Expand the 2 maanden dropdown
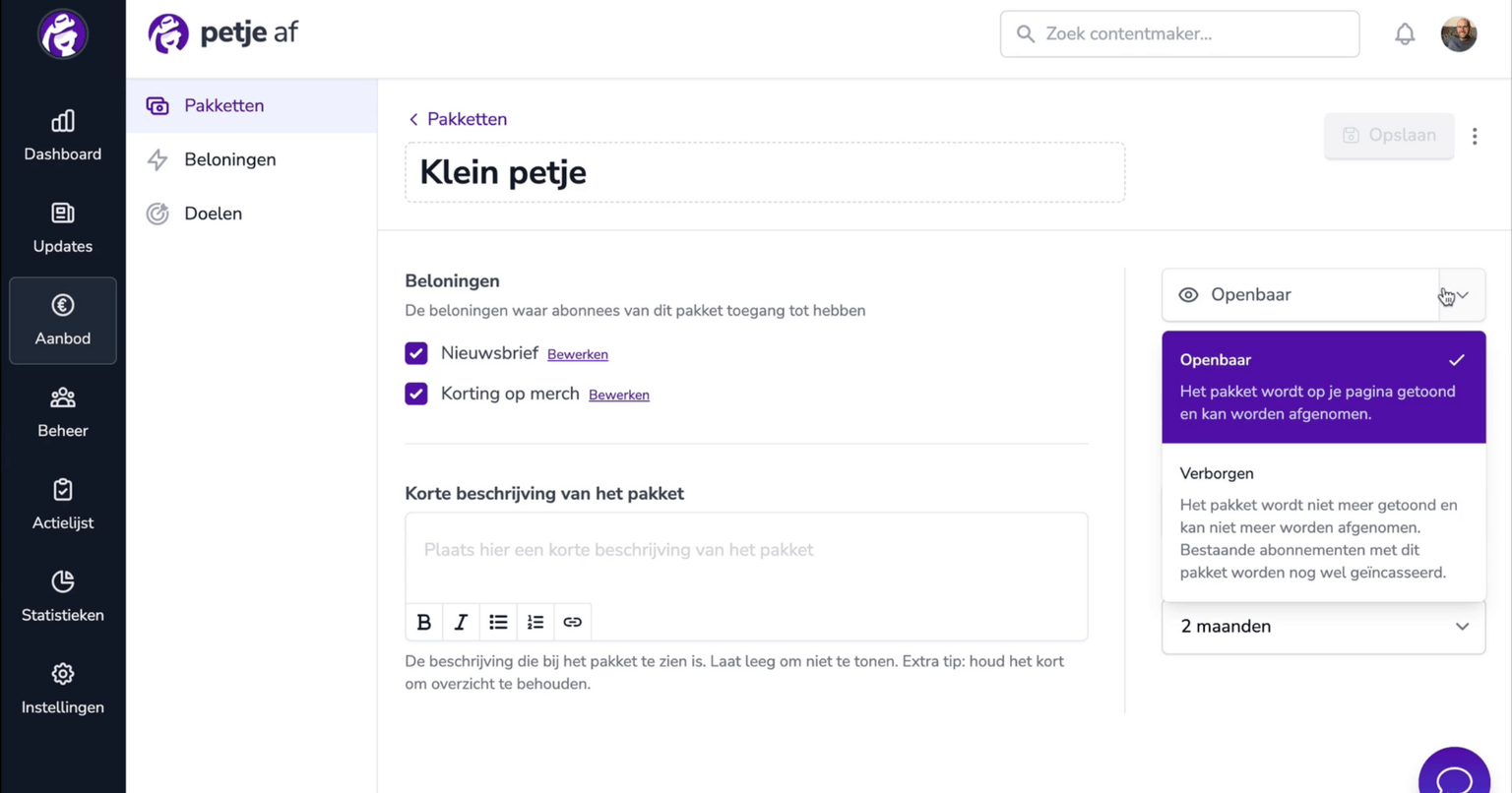This screenshot has width=1512, height=793. pos(1323,627)
